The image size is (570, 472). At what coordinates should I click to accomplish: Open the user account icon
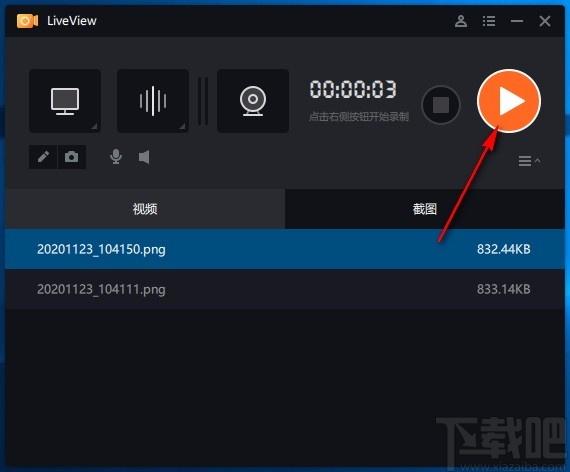point(461,21)
